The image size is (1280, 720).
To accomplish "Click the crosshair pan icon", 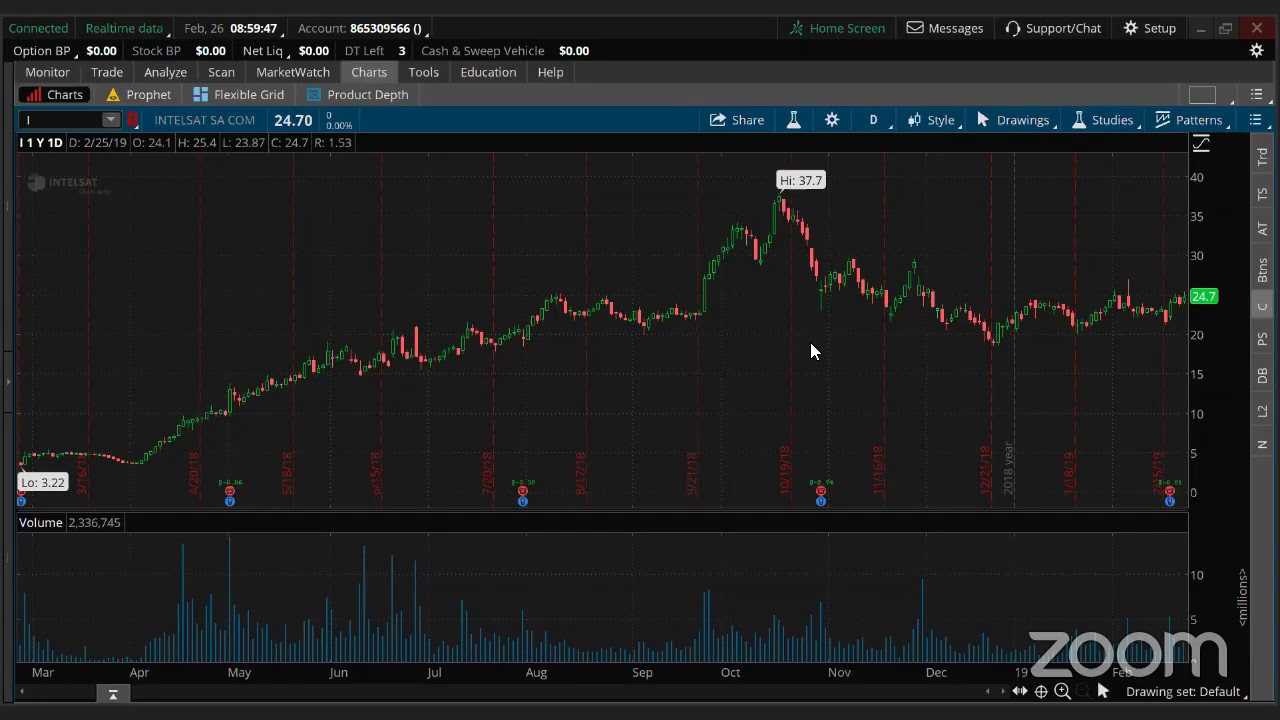I will coord(1041,692).
